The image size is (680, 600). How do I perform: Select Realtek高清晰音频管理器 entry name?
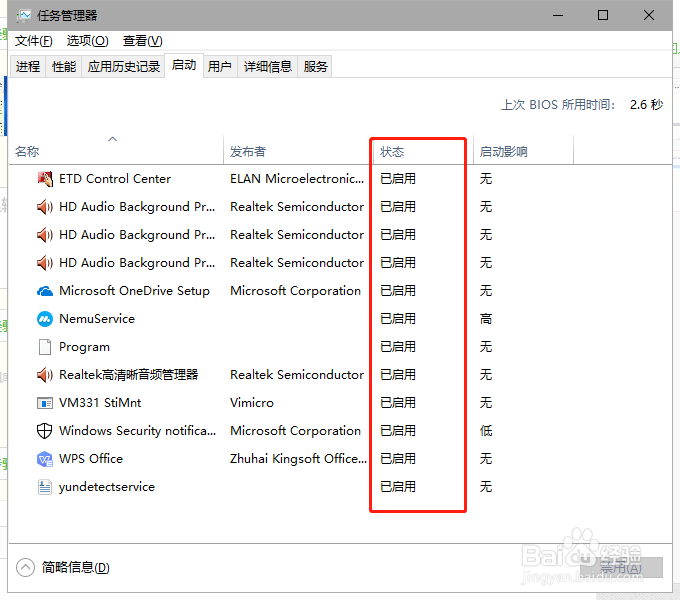[129, 375]
